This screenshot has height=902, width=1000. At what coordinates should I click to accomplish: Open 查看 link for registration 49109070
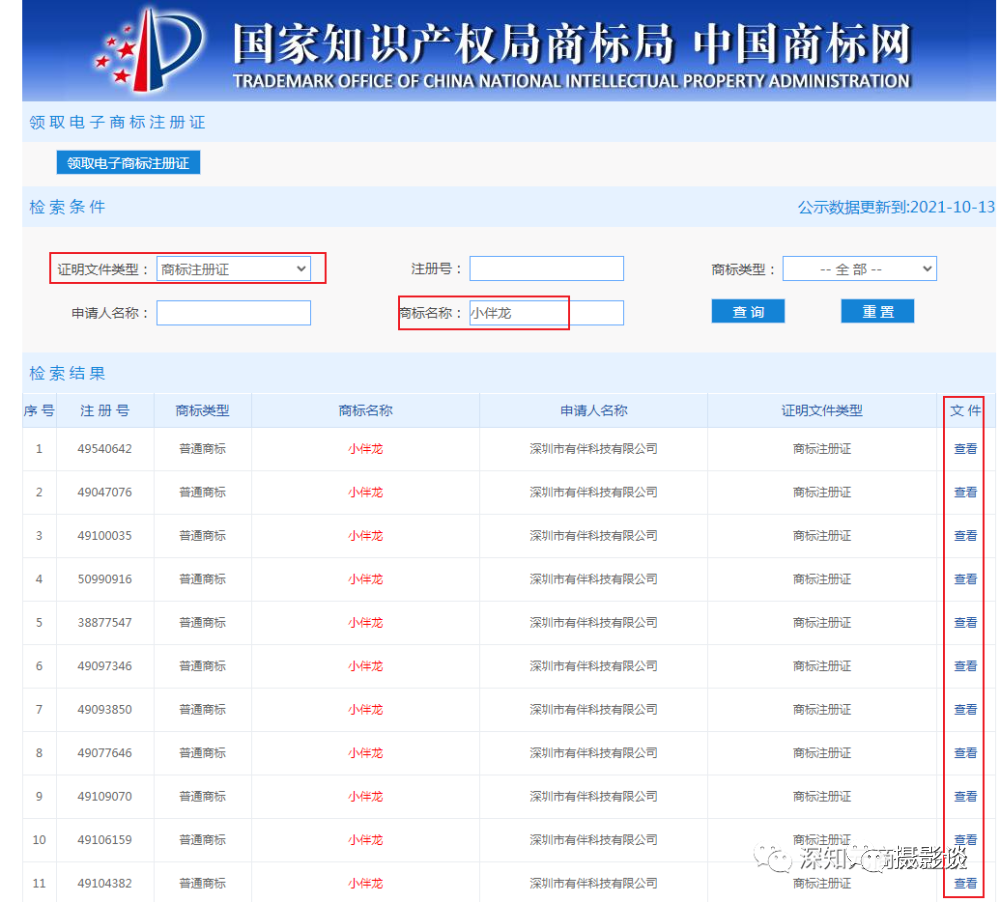pos(965,796)
